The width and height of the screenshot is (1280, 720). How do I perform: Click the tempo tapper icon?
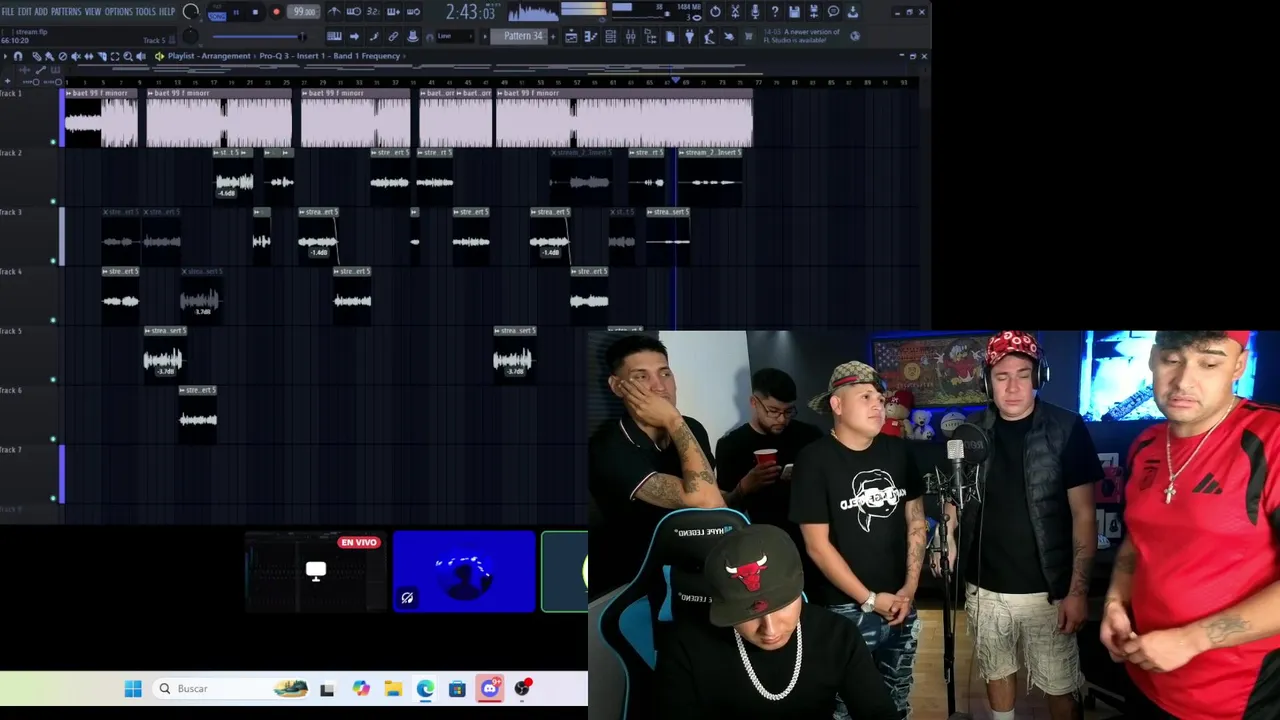(x=709, y=37)
